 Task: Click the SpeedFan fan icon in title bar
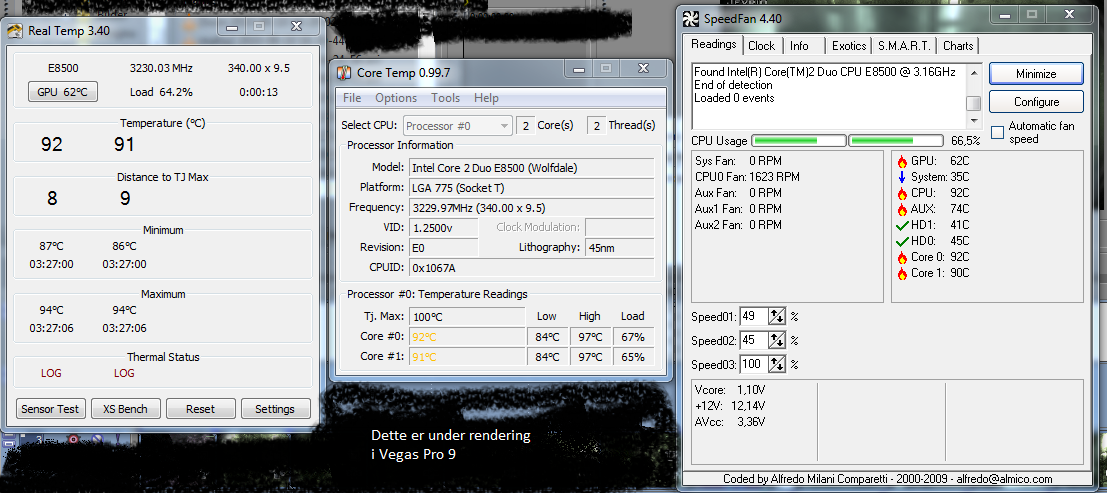coord(692,18)
